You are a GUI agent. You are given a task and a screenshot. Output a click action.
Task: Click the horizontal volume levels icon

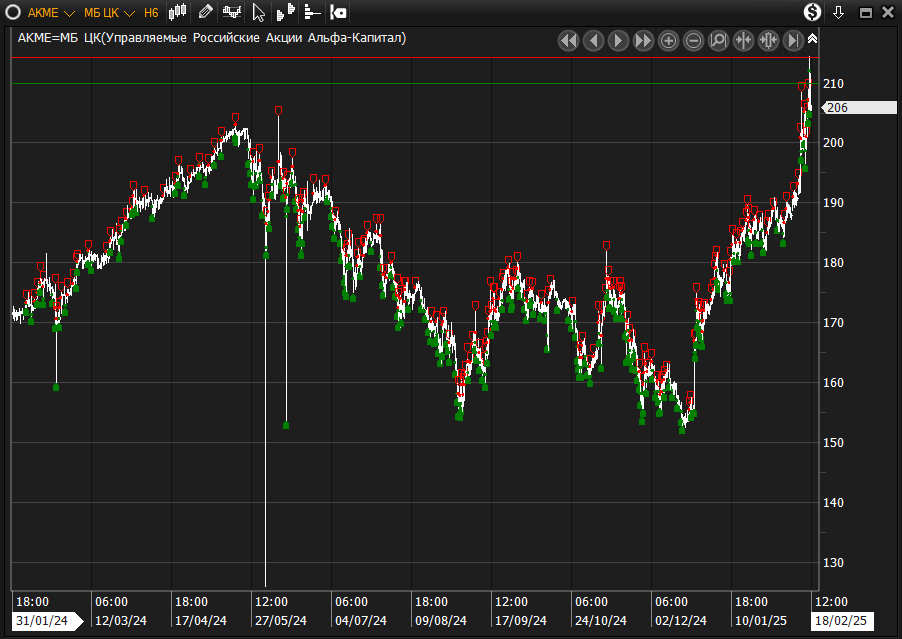click(312, 12)
